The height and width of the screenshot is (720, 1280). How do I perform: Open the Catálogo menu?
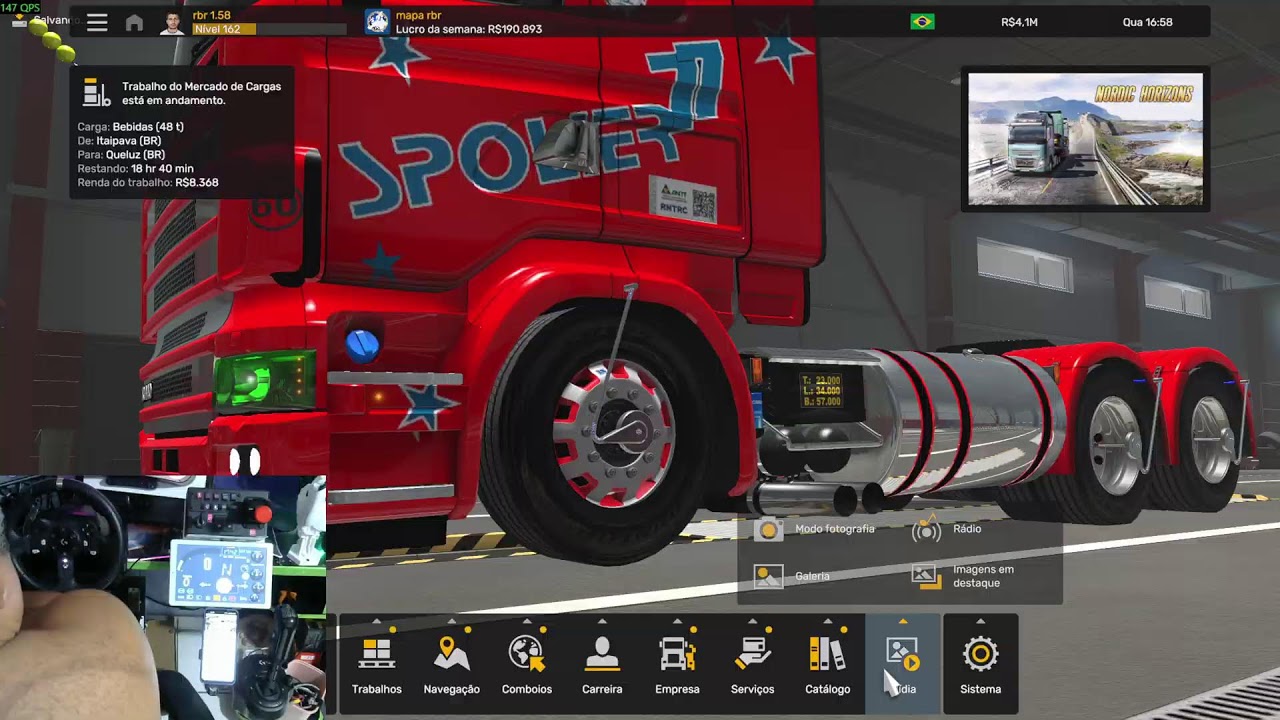click(828, 665)
